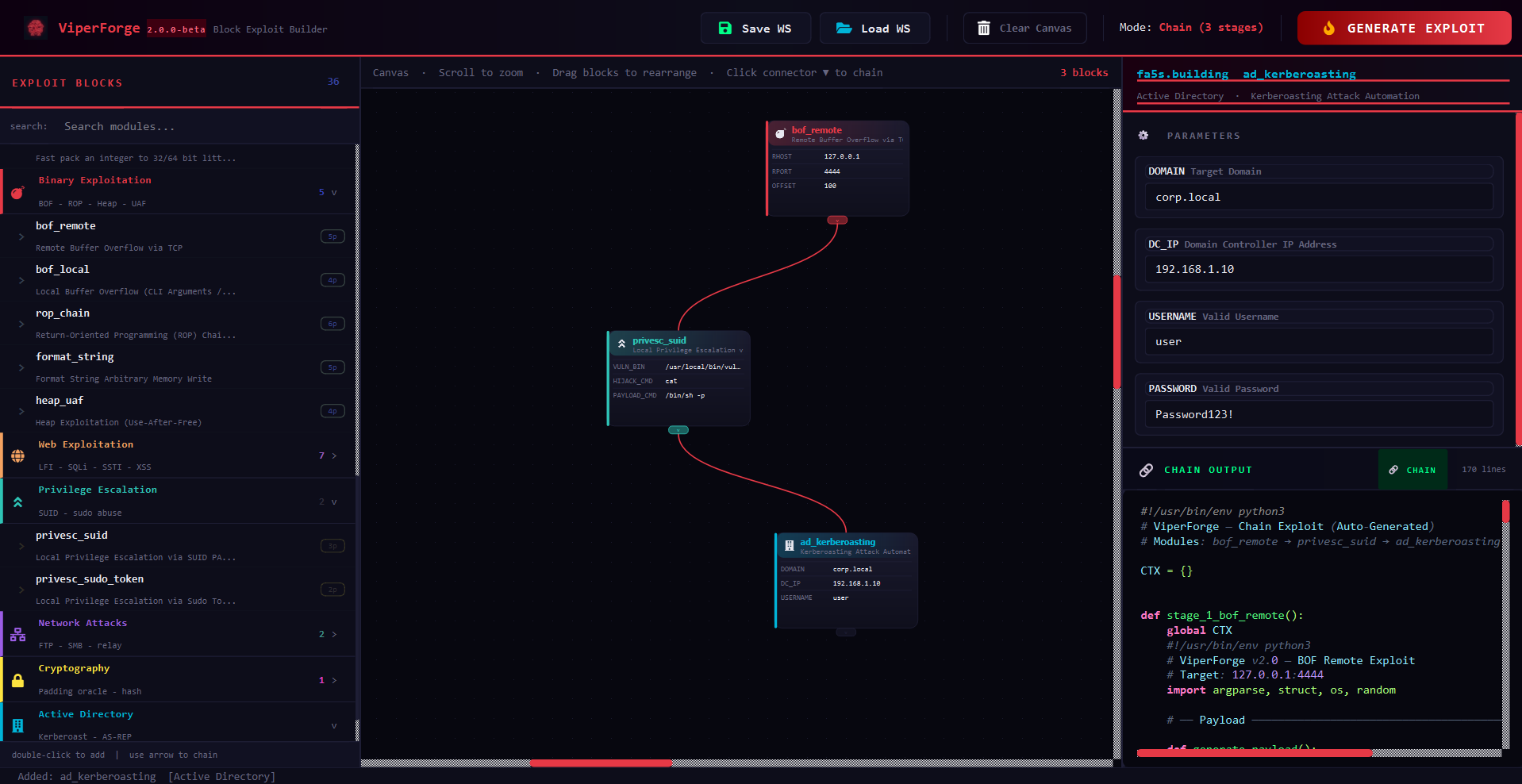Click the Network Attacks network icon
The image size is (1522, 784).
point(17,634)
